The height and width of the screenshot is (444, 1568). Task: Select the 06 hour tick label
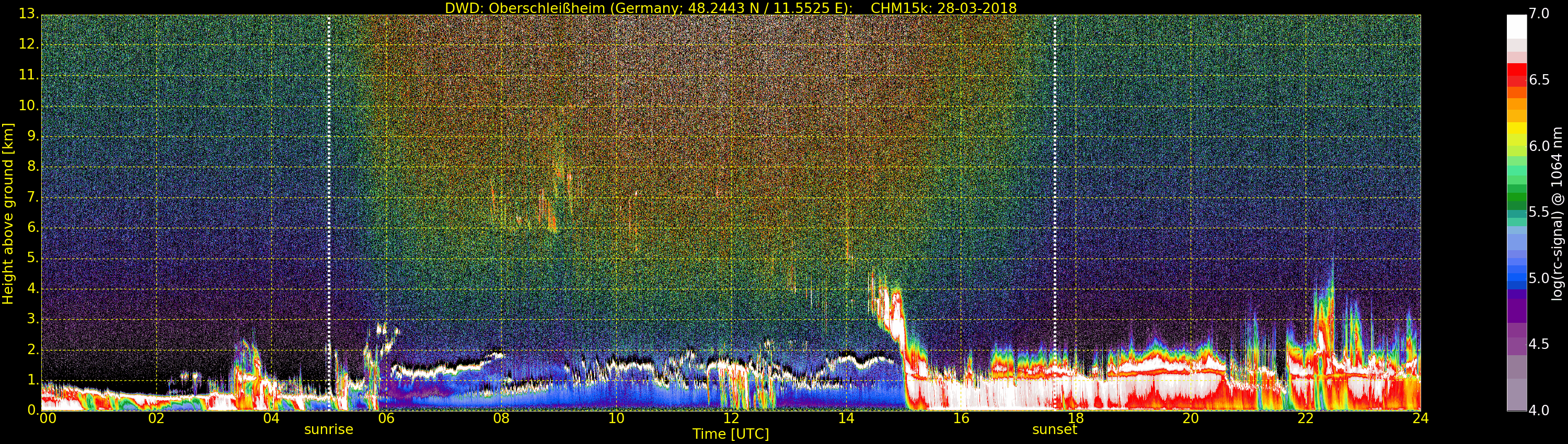coord(386,418)
